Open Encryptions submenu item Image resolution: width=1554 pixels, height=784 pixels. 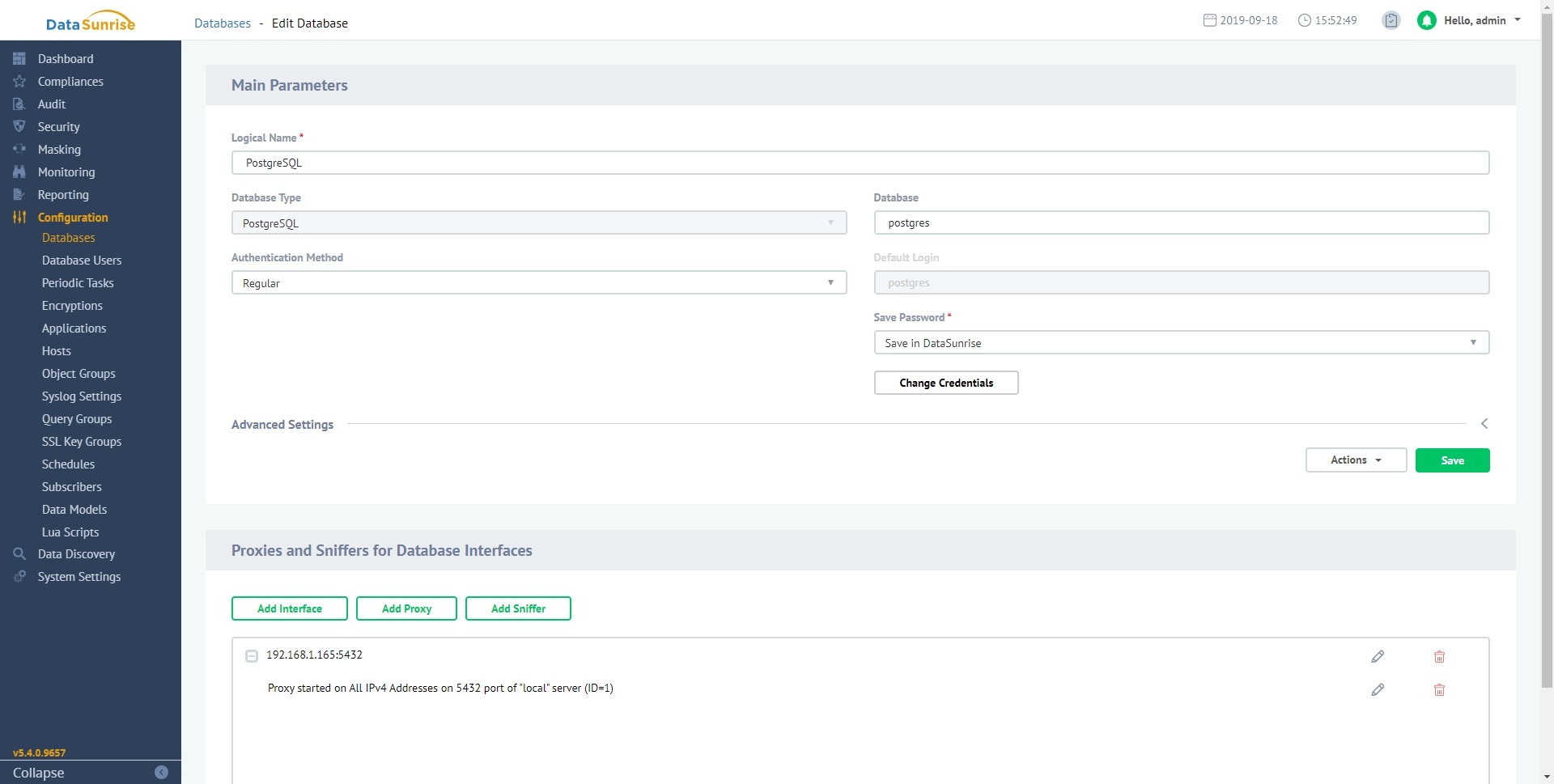tap(72, 305)
